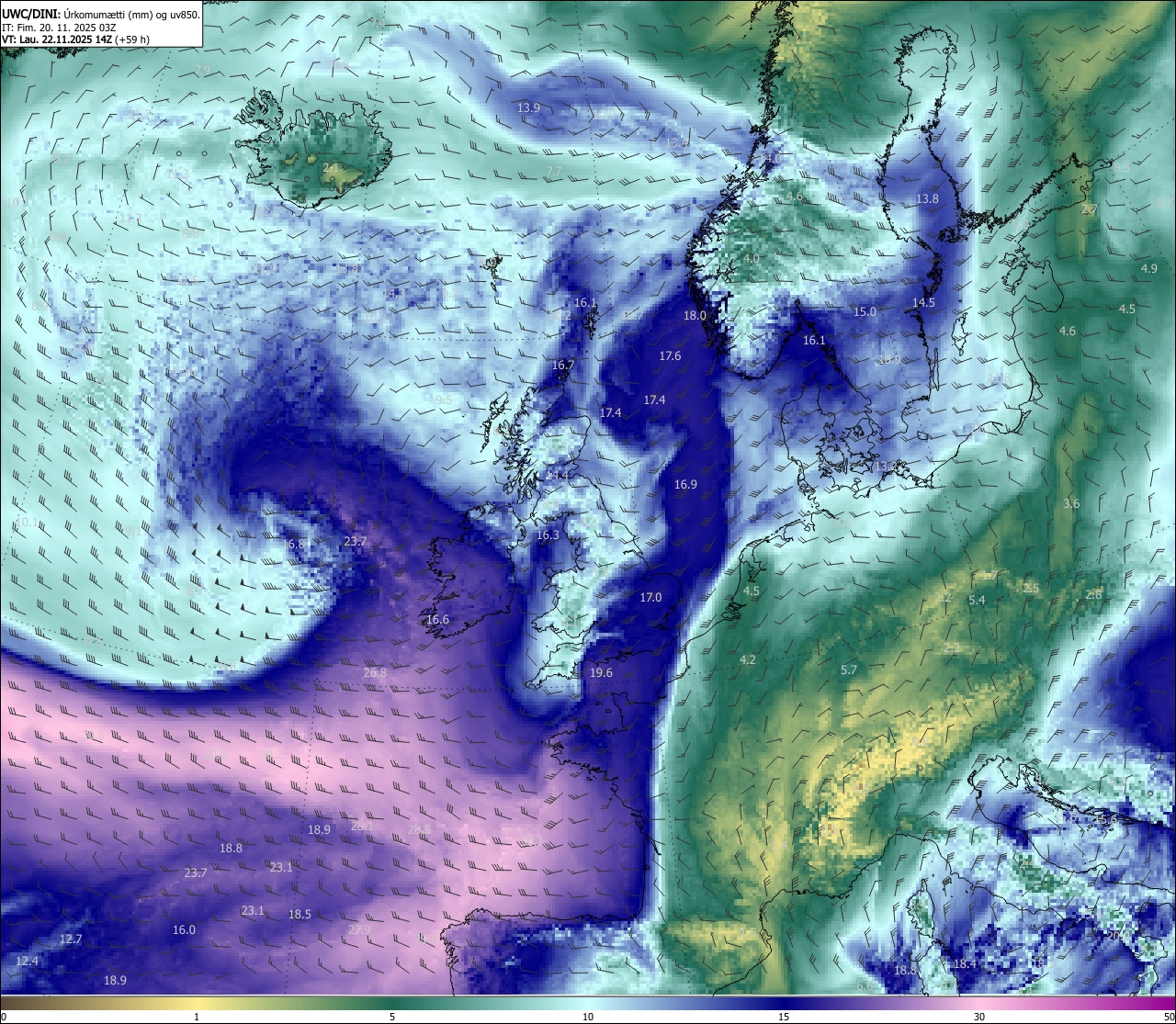Click the 30 tick on the color scale

tap(979, 1017)
